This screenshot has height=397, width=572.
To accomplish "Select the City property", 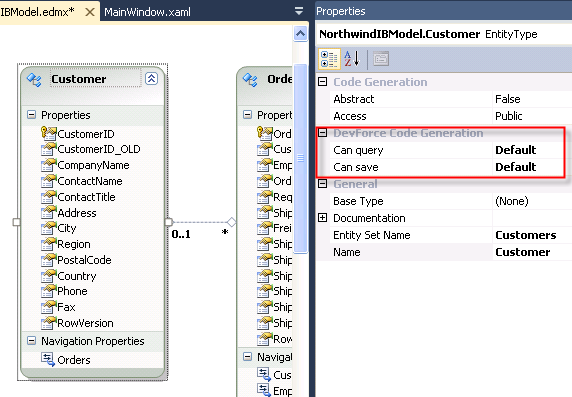I will [x=67, y=228].
